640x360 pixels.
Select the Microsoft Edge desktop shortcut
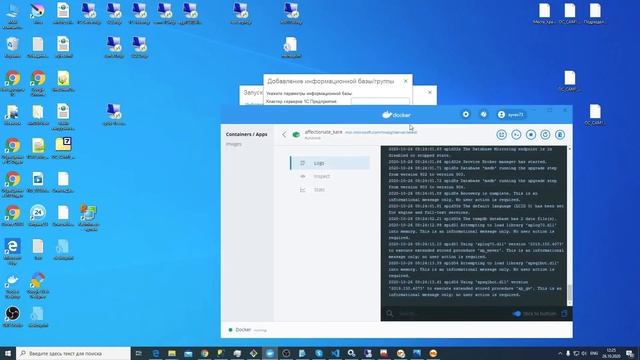13,252
